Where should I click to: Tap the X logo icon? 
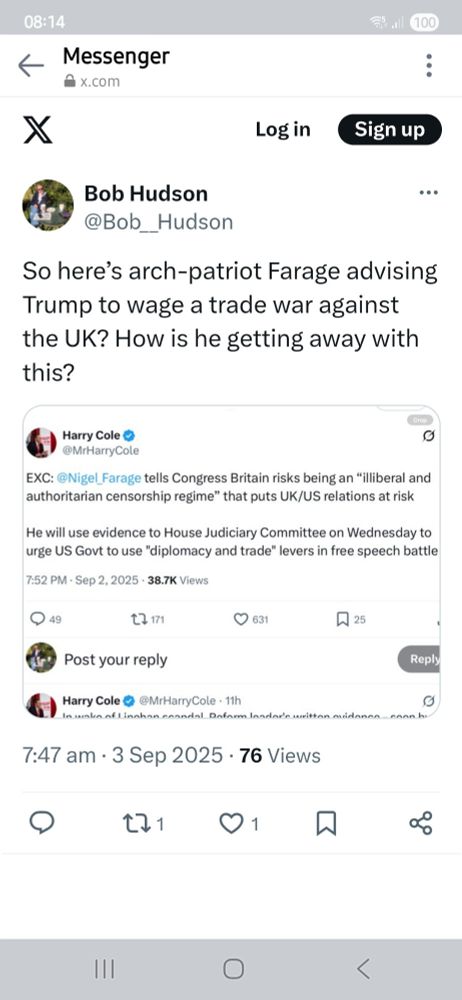click(38, 130)
